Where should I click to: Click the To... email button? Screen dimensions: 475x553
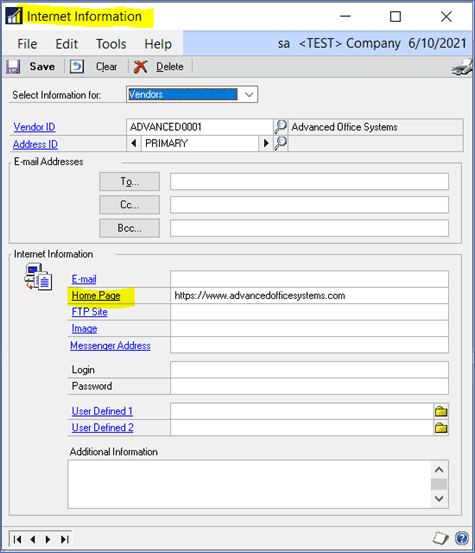click(x=129, y=182)
